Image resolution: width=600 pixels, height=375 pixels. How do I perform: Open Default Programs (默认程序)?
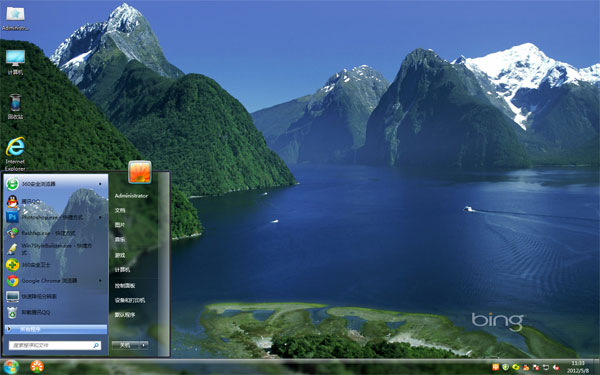coord(125,315)
